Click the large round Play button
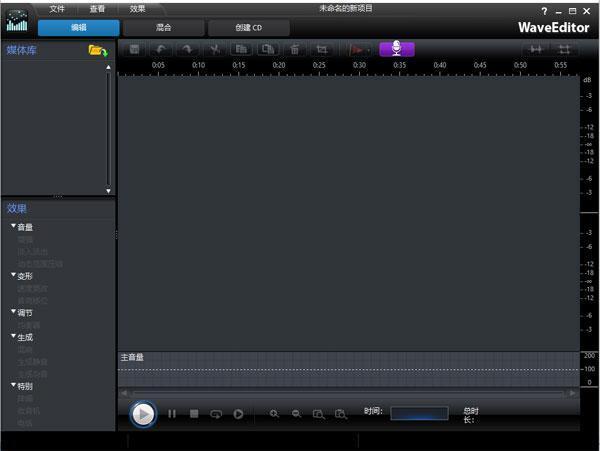This screenshot has width=600, height=451. point(143,414)
